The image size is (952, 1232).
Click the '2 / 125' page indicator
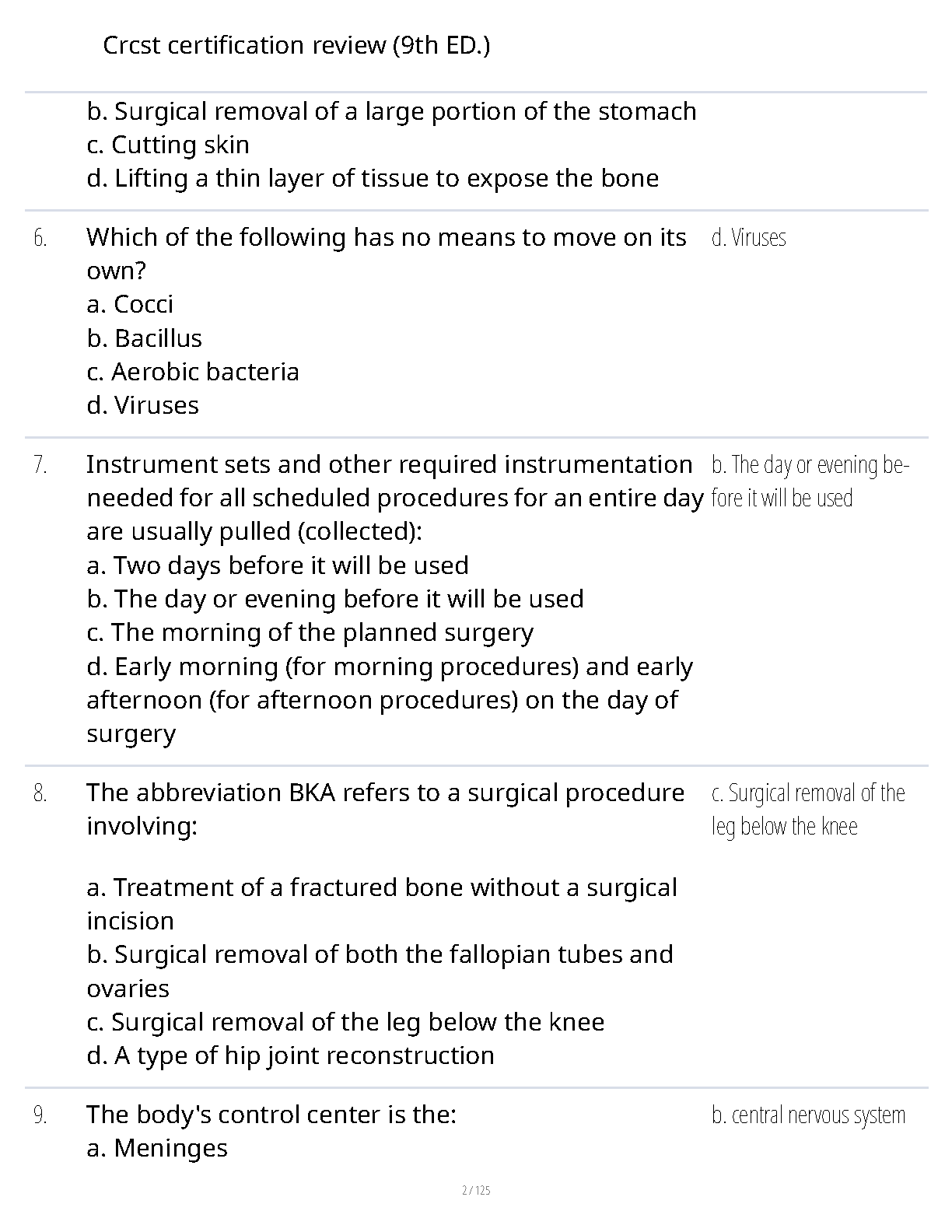476,1190
